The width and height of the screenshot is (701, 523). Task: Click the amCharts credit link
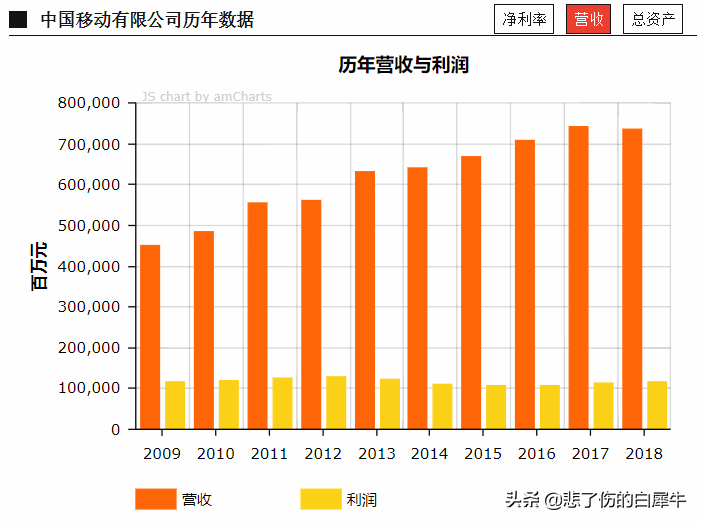[207, 97]
